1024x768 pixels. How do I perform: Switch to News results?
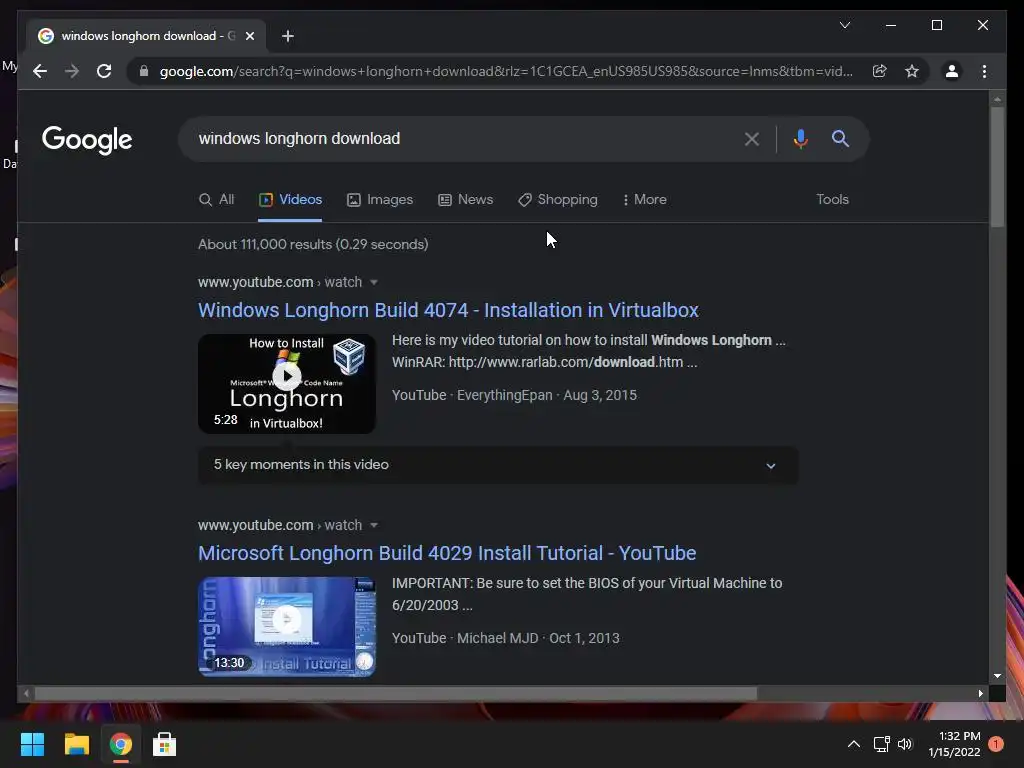(465, 200)
